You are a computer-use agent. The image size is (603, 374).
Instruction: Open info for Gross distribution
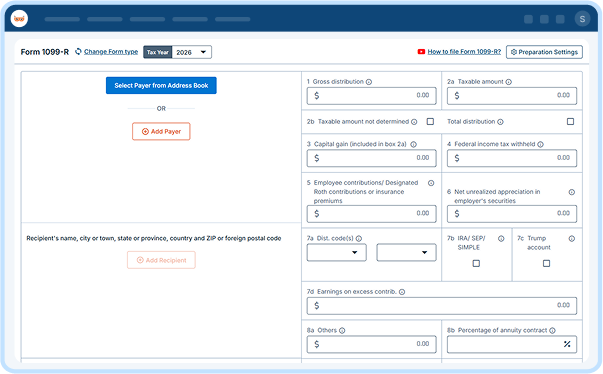point(369,82)
